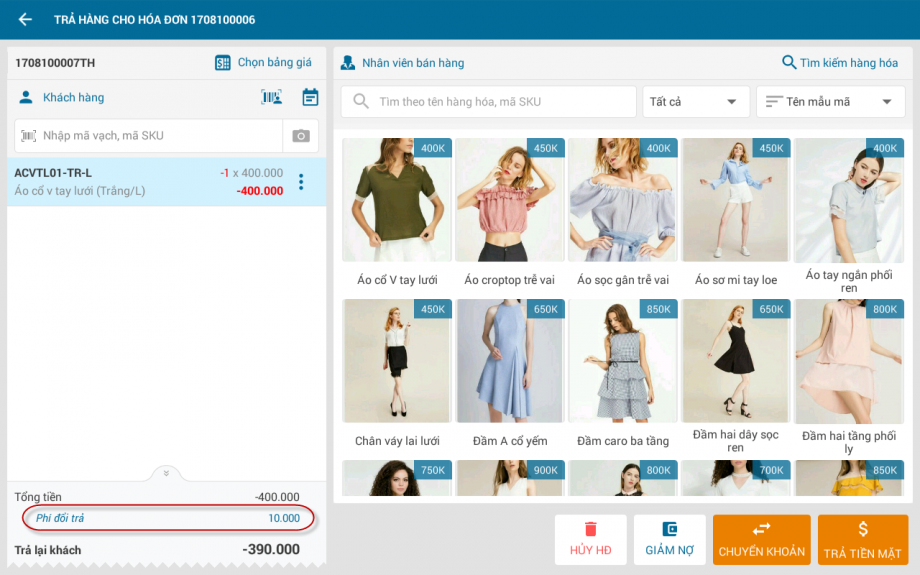Click the item quantity -1 x 400.000

coord(251,173)
